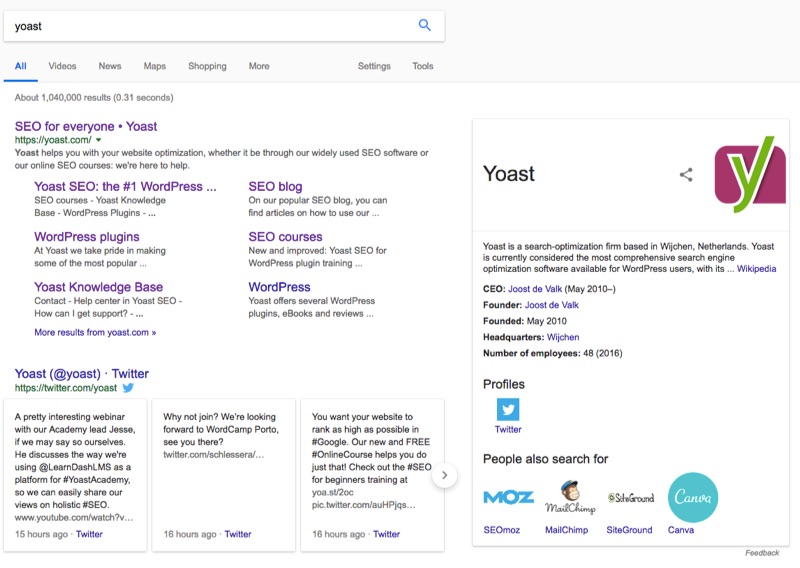Viewport: 800px width, 568px height.
Task: Open 'Yoast (@yoast) · Twitter' result
Action: (82, 374)
